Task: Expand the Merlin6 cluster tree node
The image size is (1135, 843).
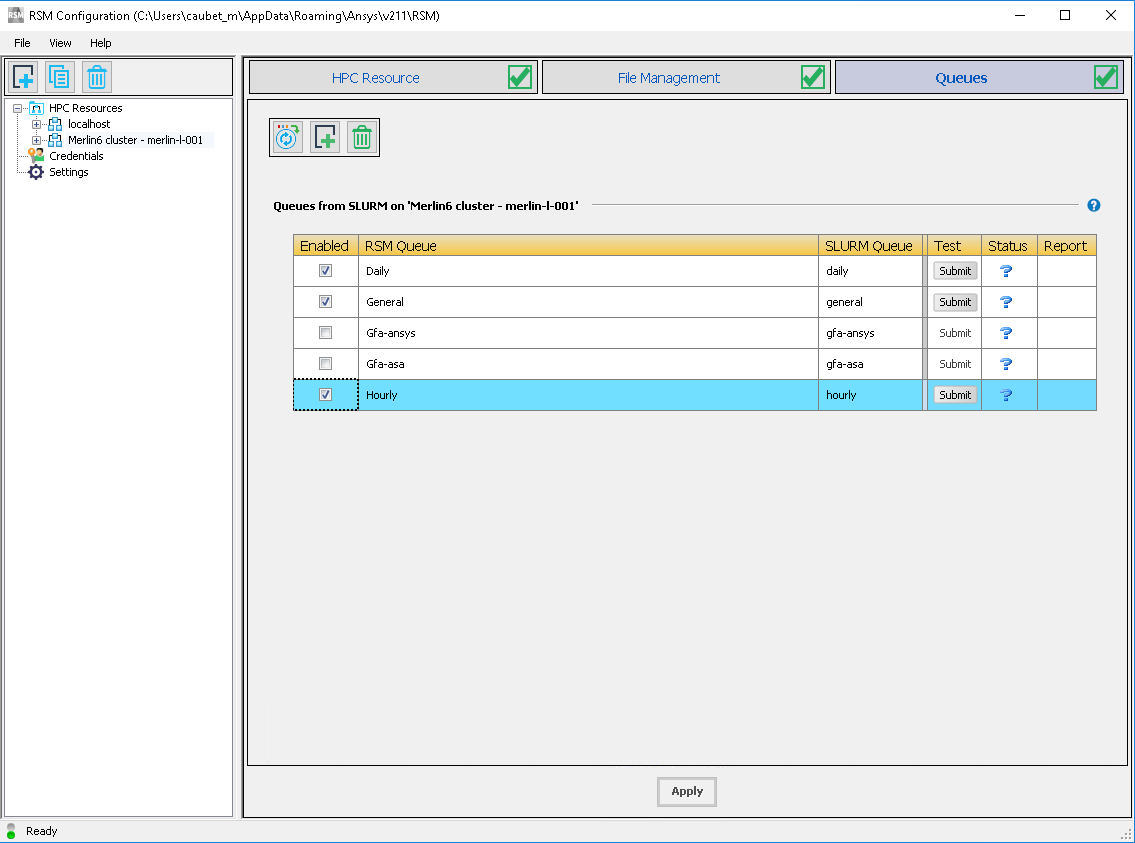Action: pyautogui.click(x=37, y=140)
